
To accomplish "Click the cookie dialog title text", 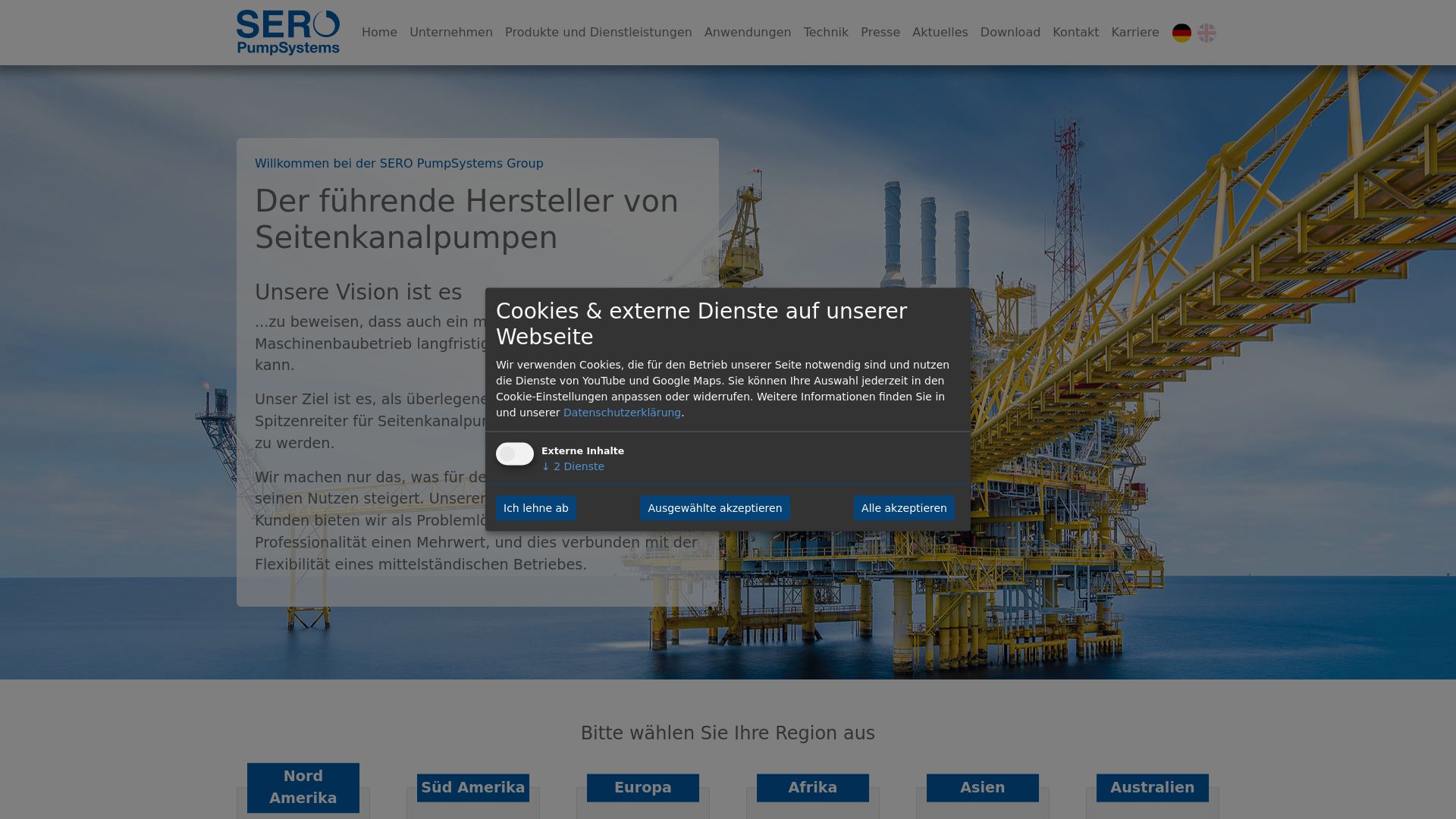I will coord(701,324).
